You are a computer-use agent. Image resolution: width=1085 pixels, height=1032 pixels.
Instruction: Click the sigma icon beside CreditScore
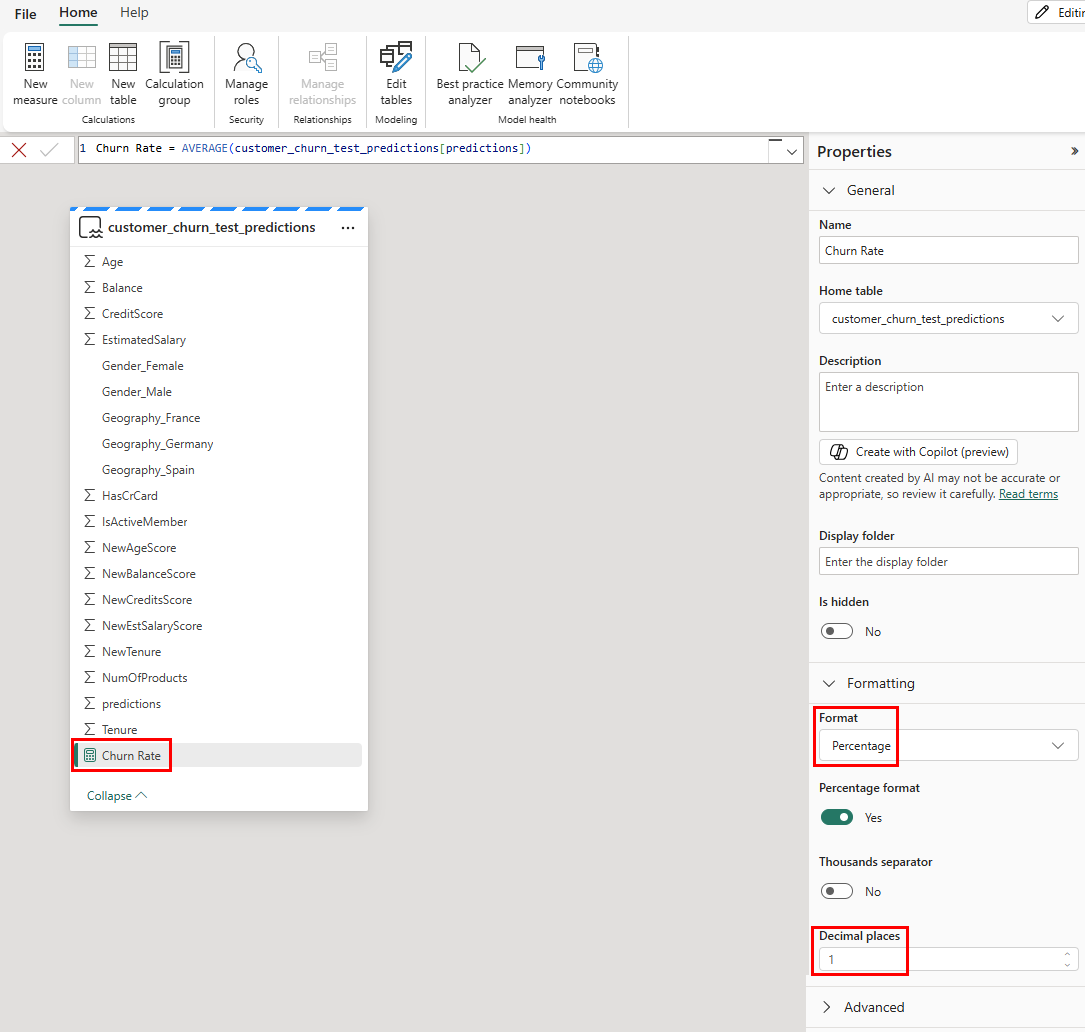click(89, 314)
